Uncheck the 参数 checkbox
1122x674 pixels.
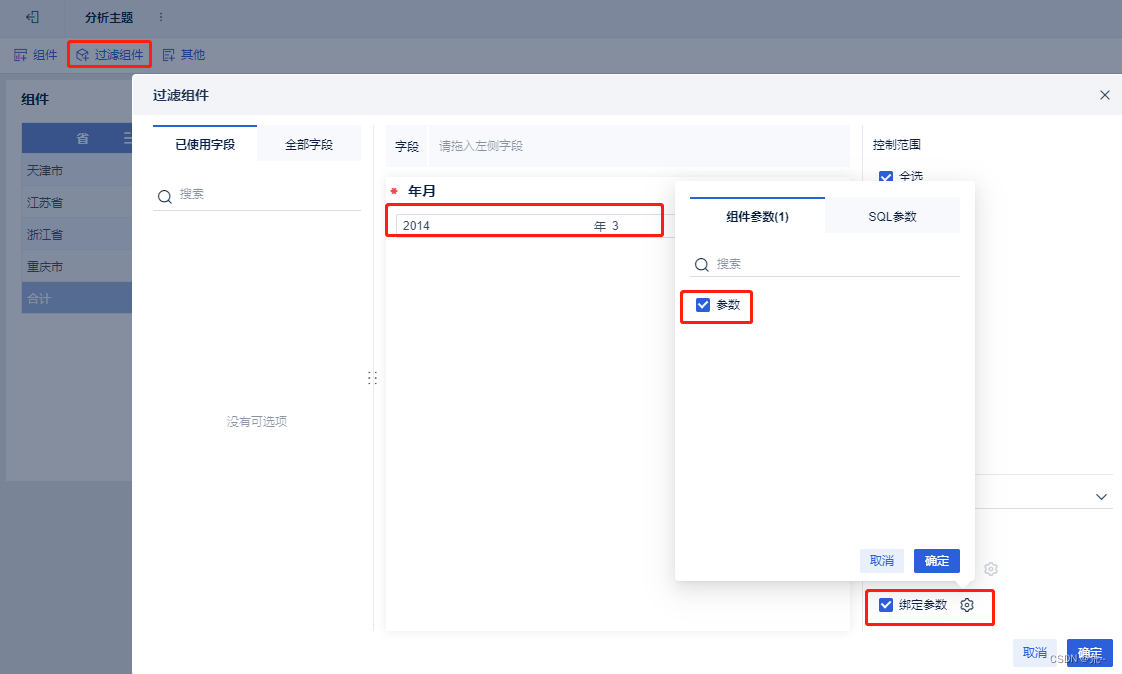[703, 305]
